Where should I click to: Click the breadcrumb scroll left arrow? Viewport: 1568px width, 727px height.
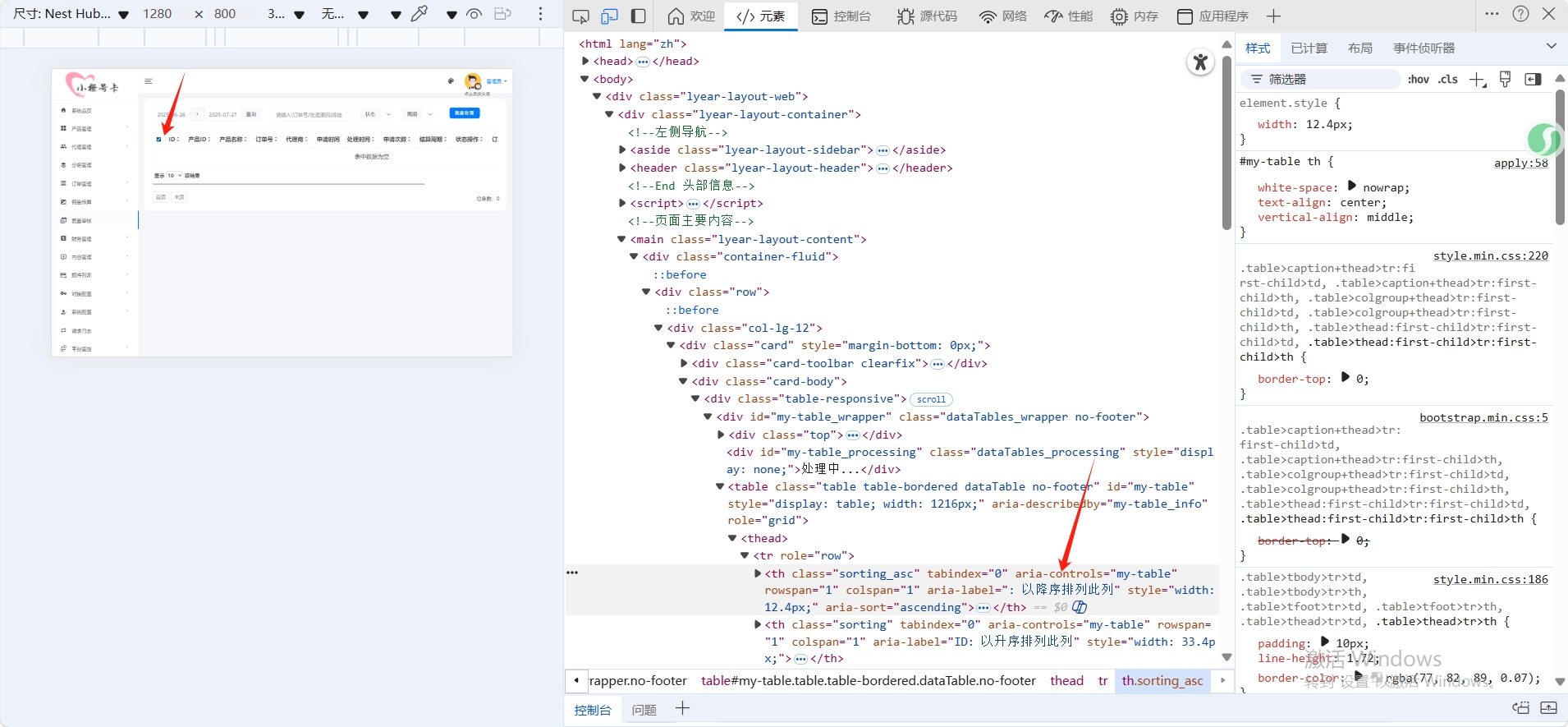(576, 680)
